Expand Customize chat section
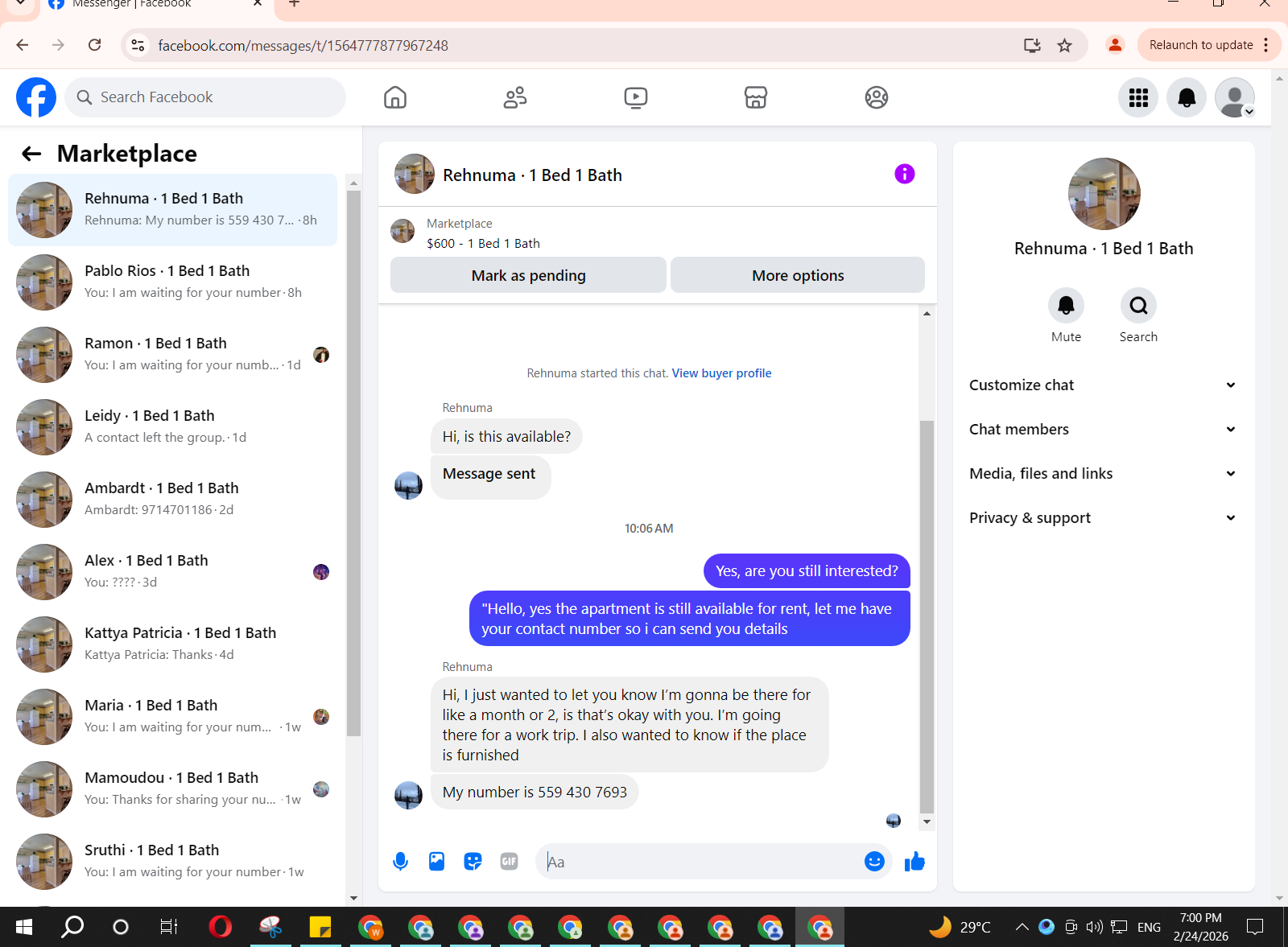The image size is (1288, 947). pos(1103,385)
